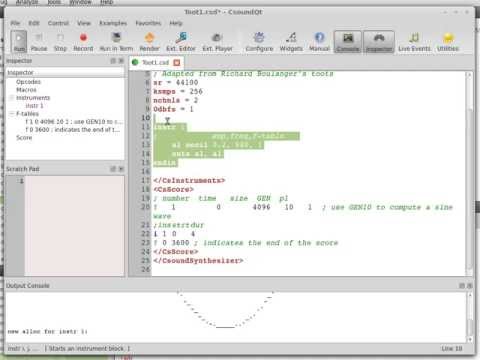Screen dimensions: 480x360
Task: Click the '</CsInstruments>' line
Action: click(x=189, y=181)
